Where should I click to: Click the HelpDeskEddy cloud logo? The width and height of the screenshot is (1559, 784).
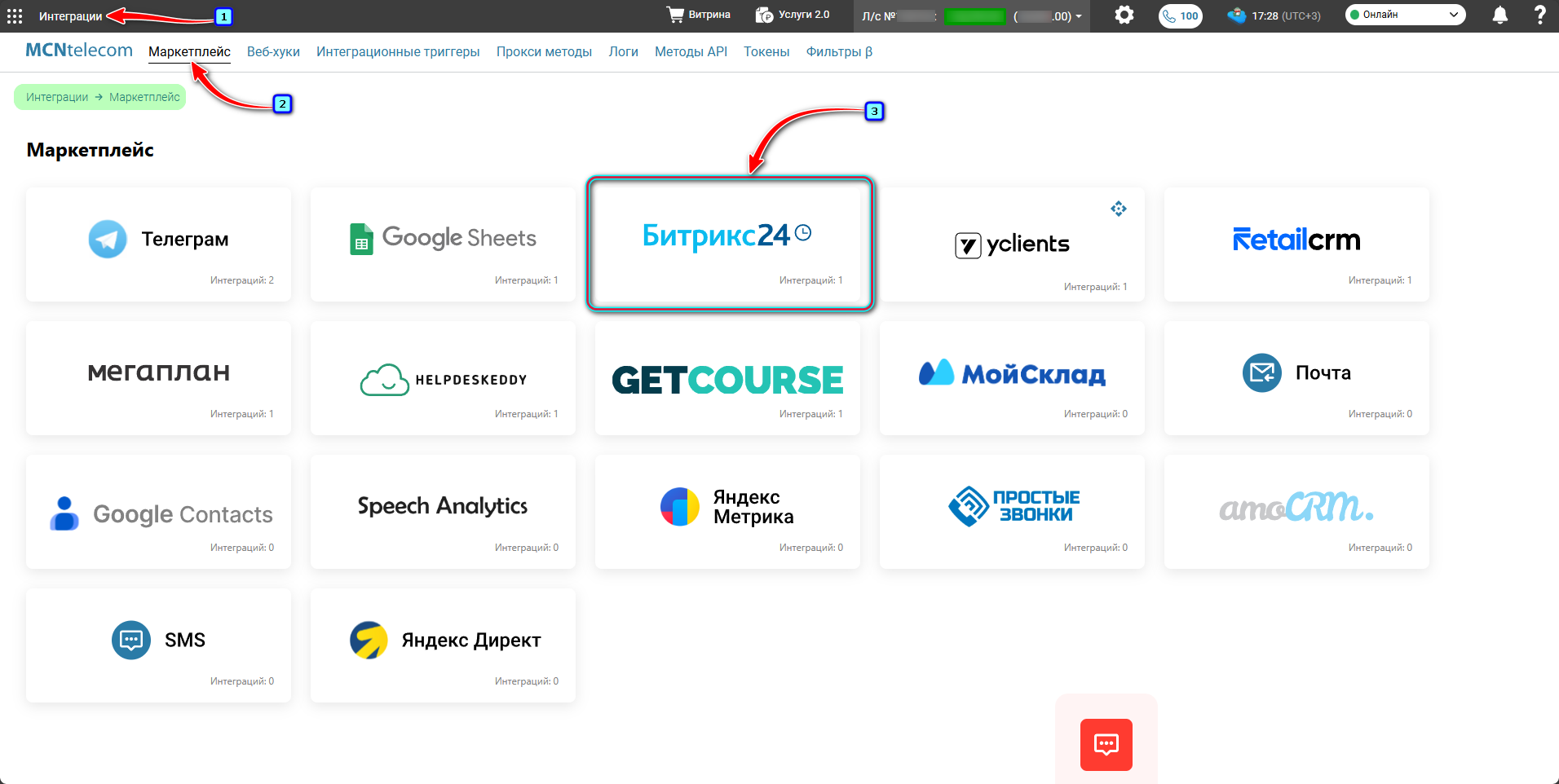point(385,380)
